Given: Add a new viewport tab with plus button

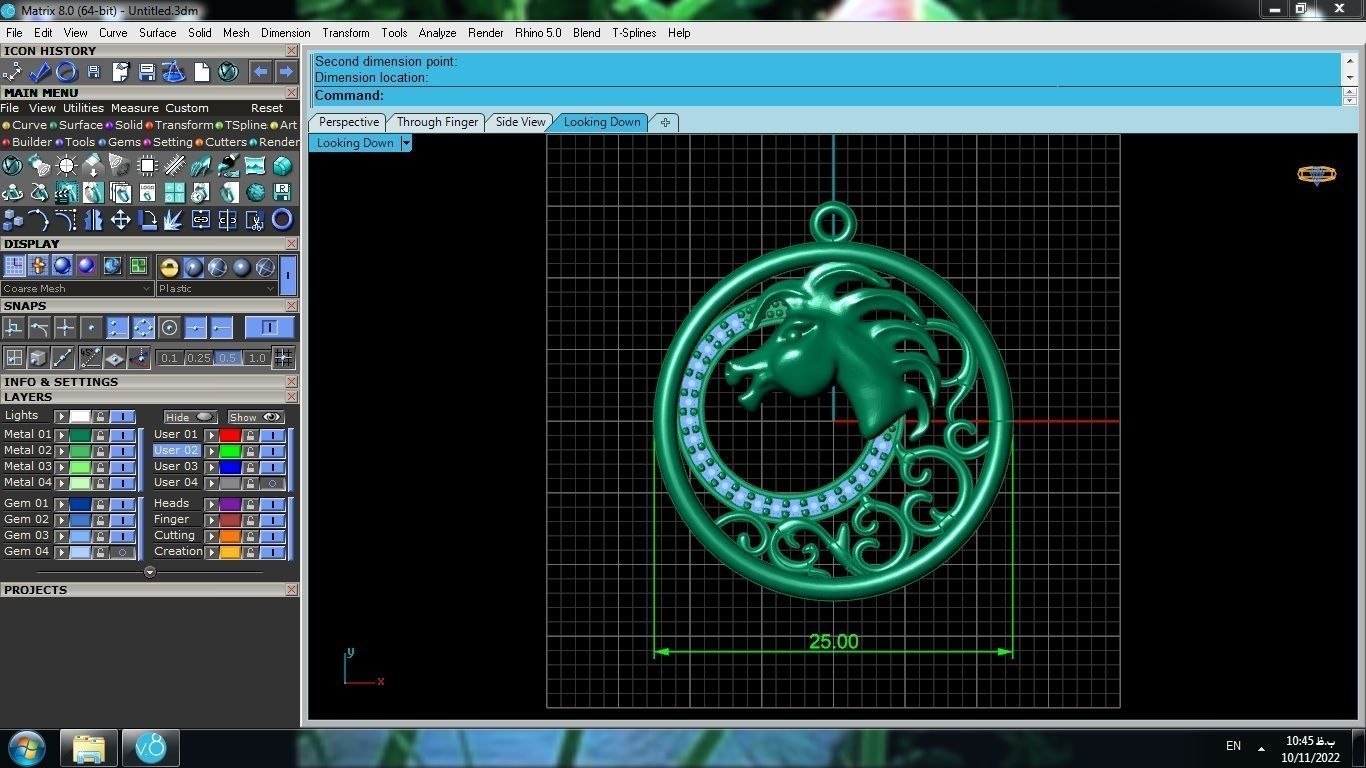Looking at the screenshot, I should (665, 122).
